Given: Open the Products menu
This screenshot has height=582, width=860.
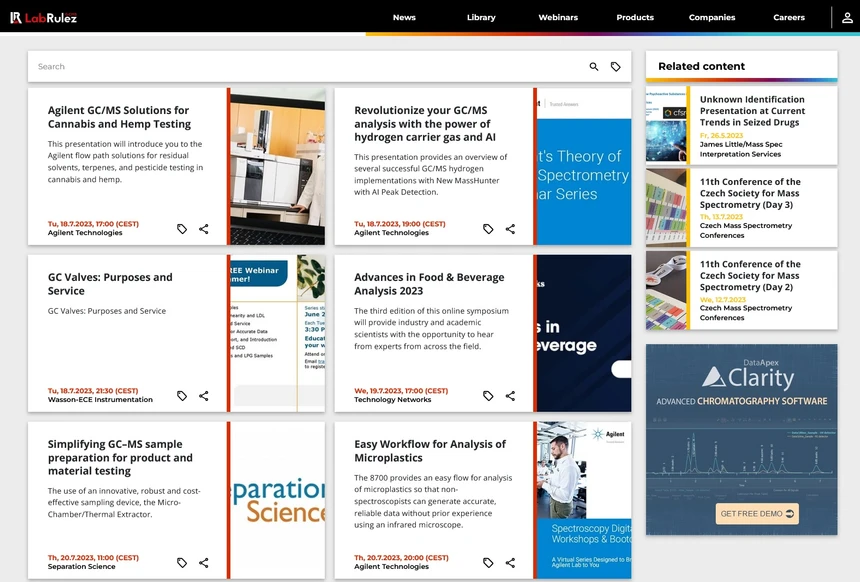Looking at the screenshot, I should tap(635, 18).
